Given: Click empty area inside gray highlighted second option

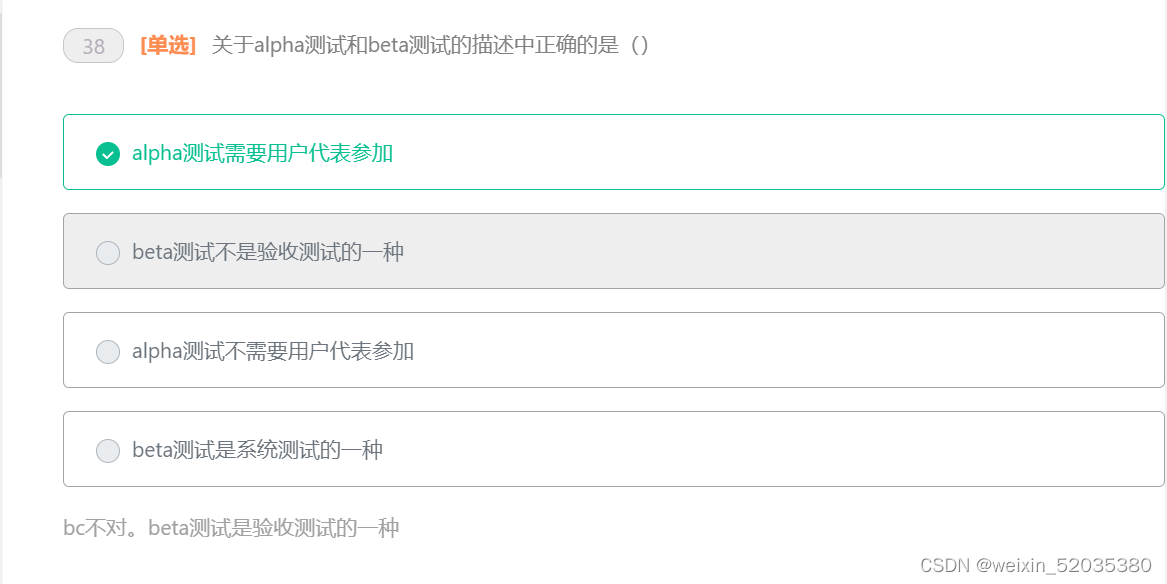Looking at the screenshot, I should (x=744, y=251).
